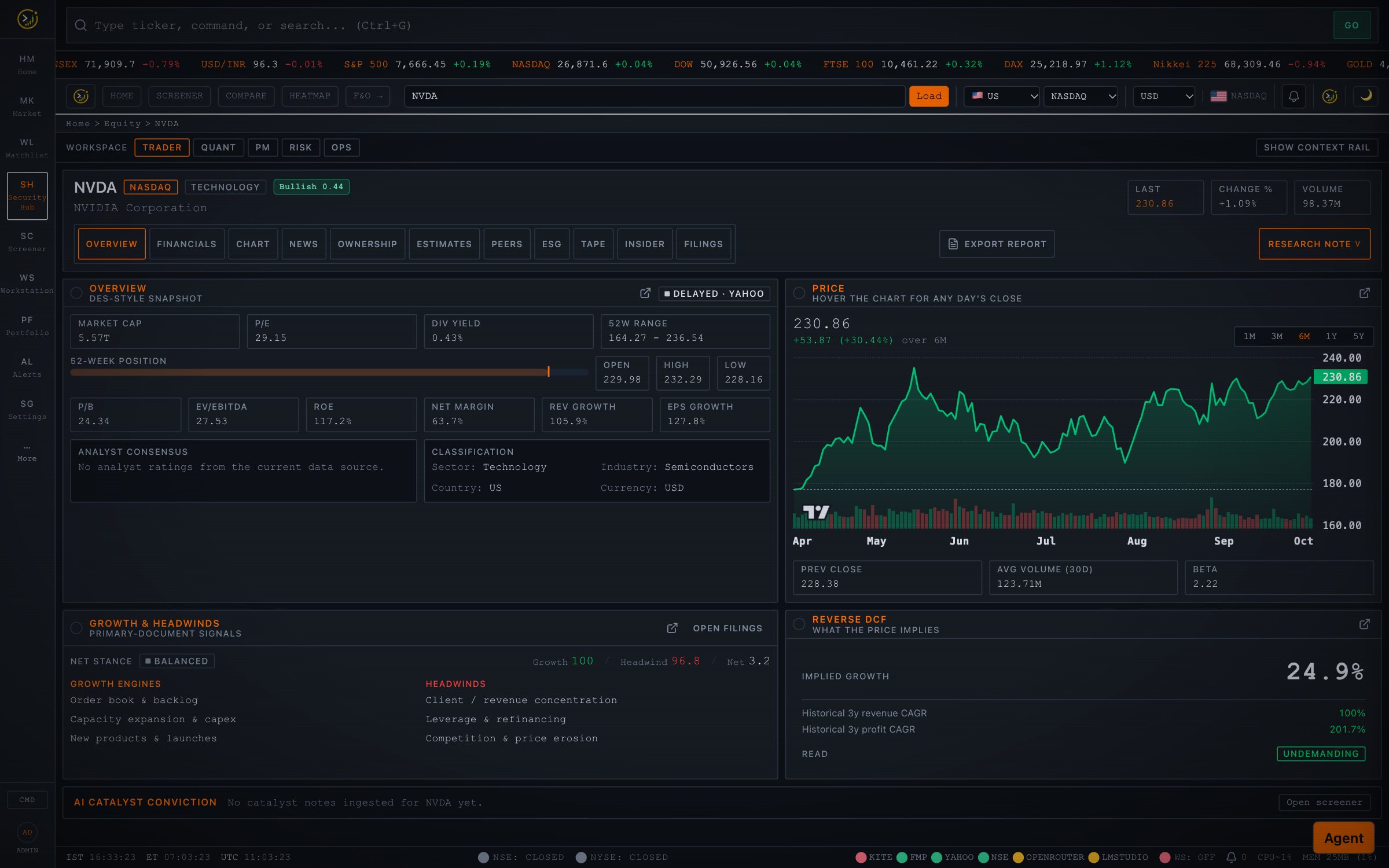Viewport: 1389px width, 868px height.
Task: Switch to the Financials tab
Action: (186, 244)
